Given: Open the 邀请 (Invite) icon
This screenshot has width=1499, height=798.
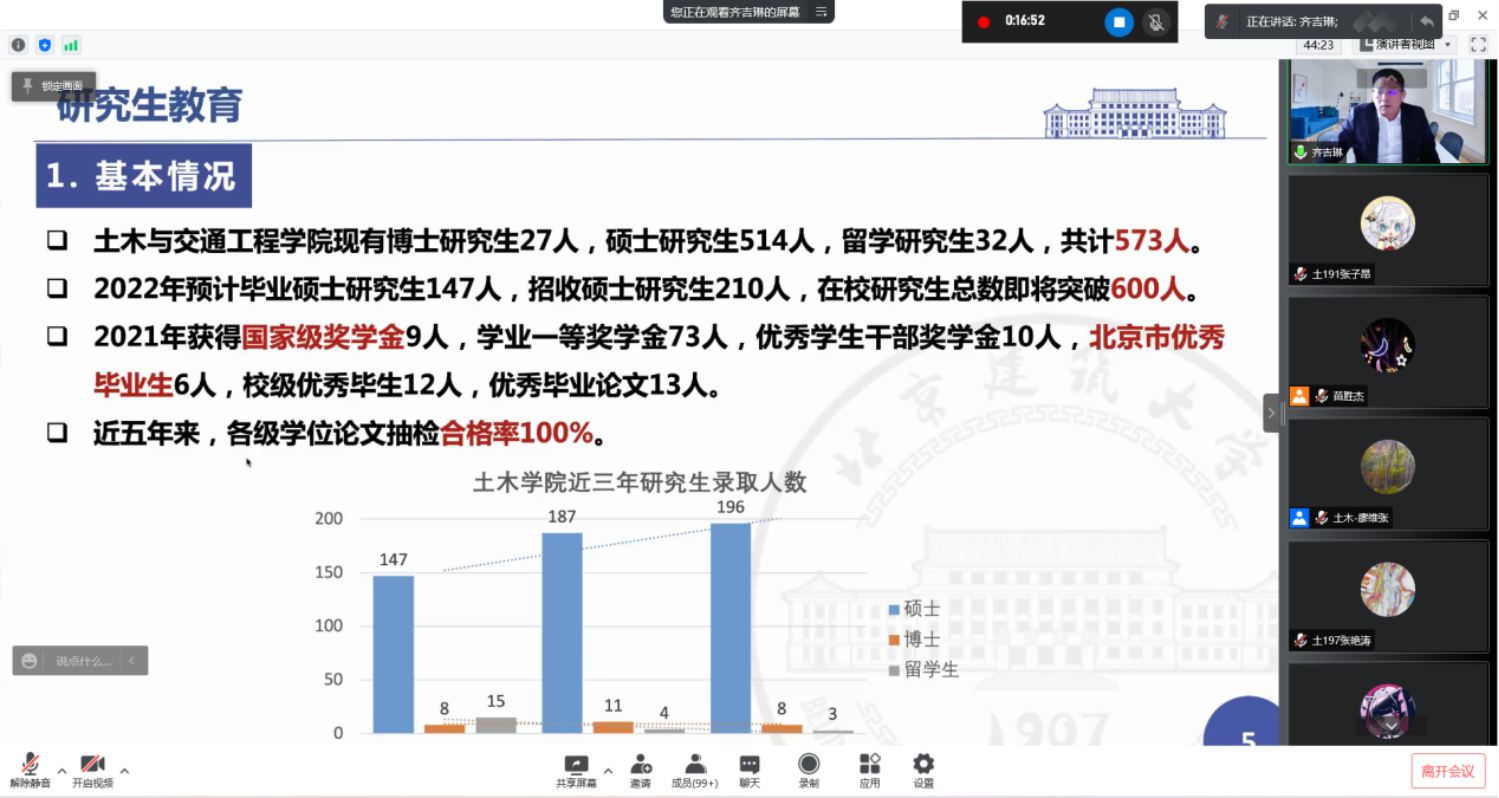Looking at the screenshot, I should click(641, 771).
